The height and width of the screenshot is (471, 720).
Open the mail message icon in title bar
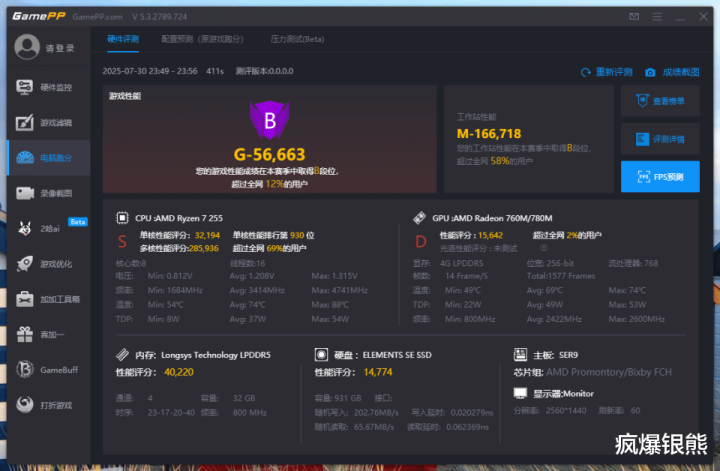pos(634,17)
